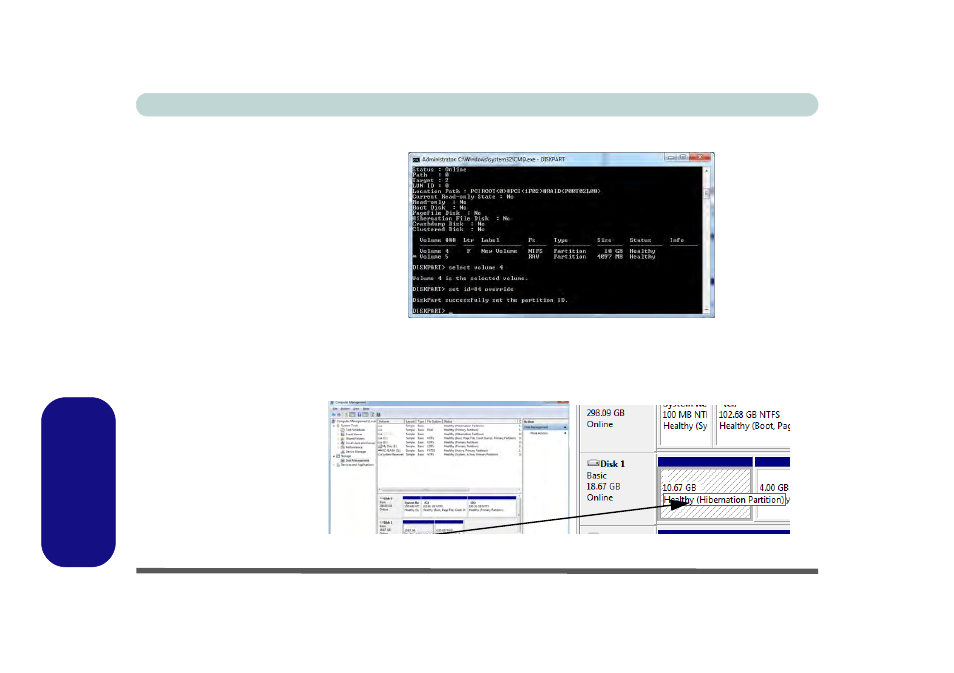Close the DISKPART command window
Screen dimensions: 954x673
click(x=701, y=157)
